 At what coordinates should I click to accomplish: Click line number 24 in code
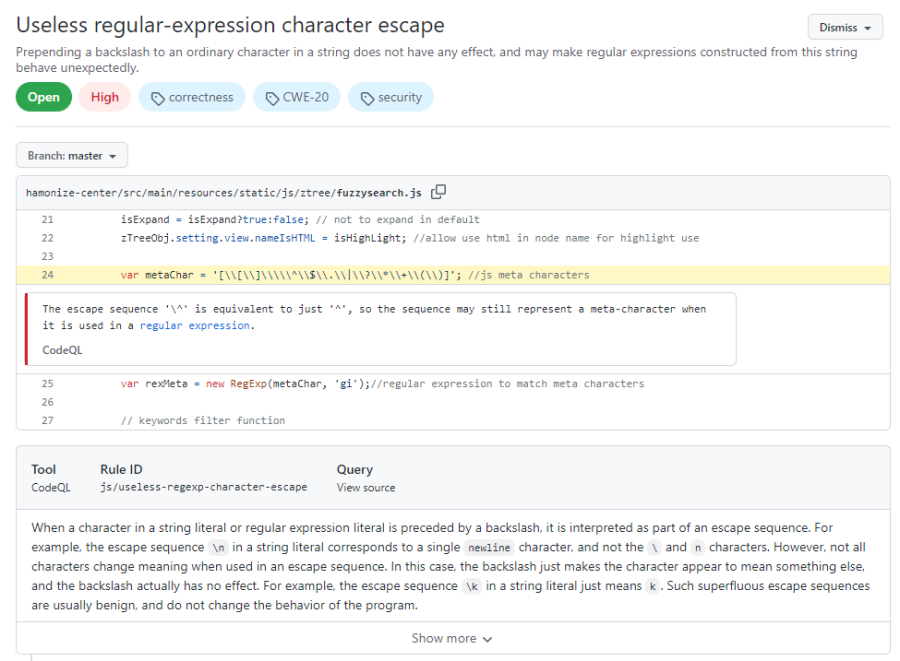48,275
